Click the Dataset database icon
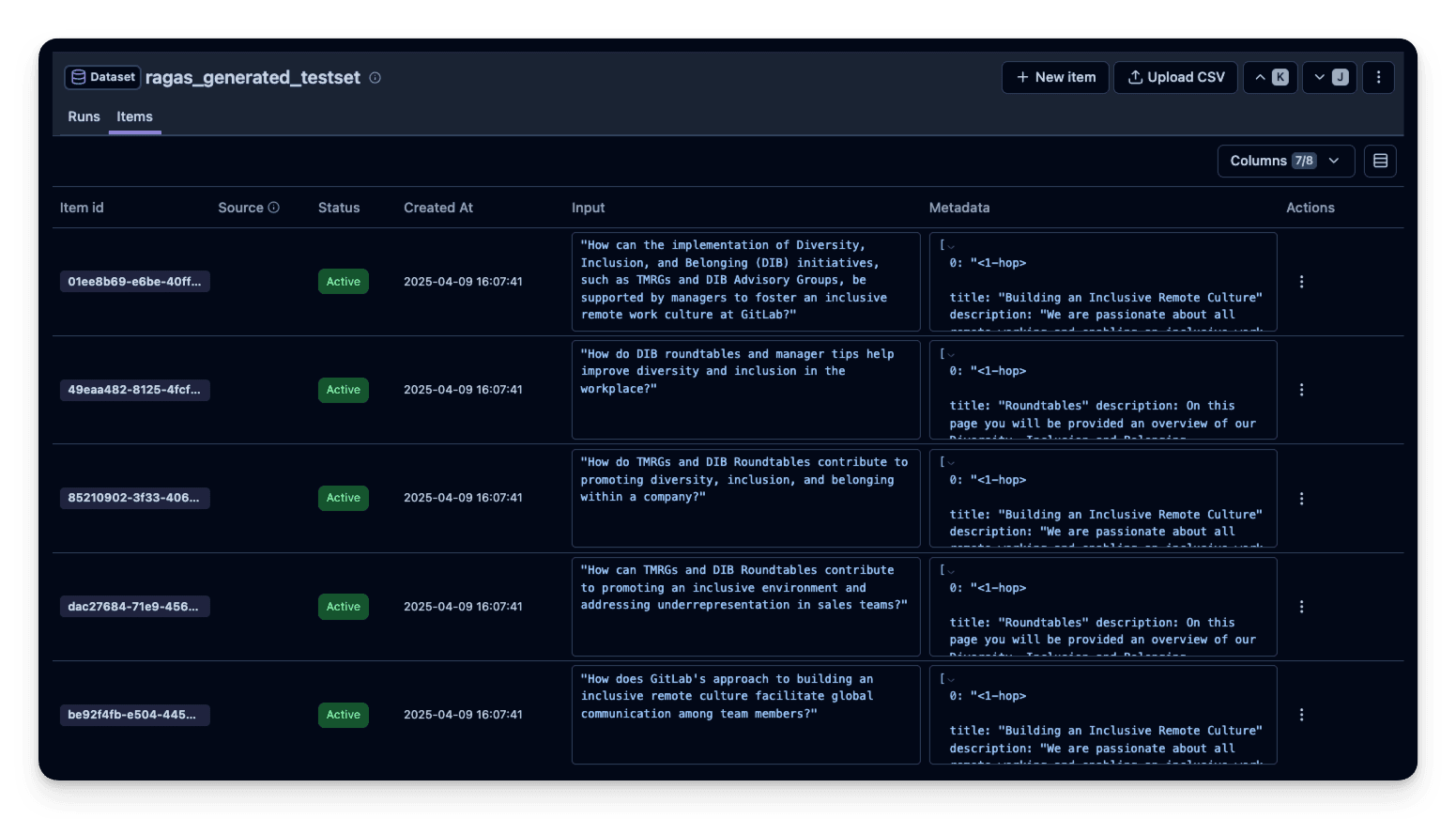 79,77
